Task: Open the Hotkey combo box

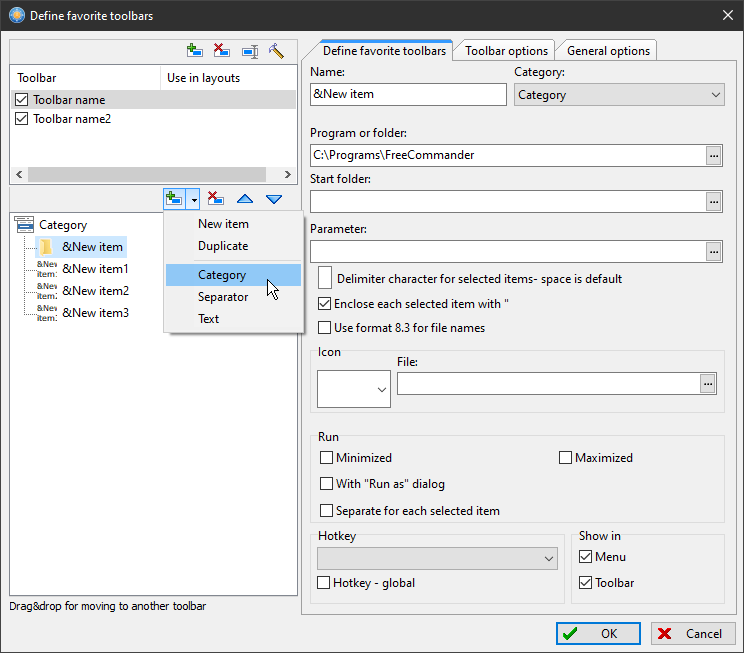Action: point(437,558)
